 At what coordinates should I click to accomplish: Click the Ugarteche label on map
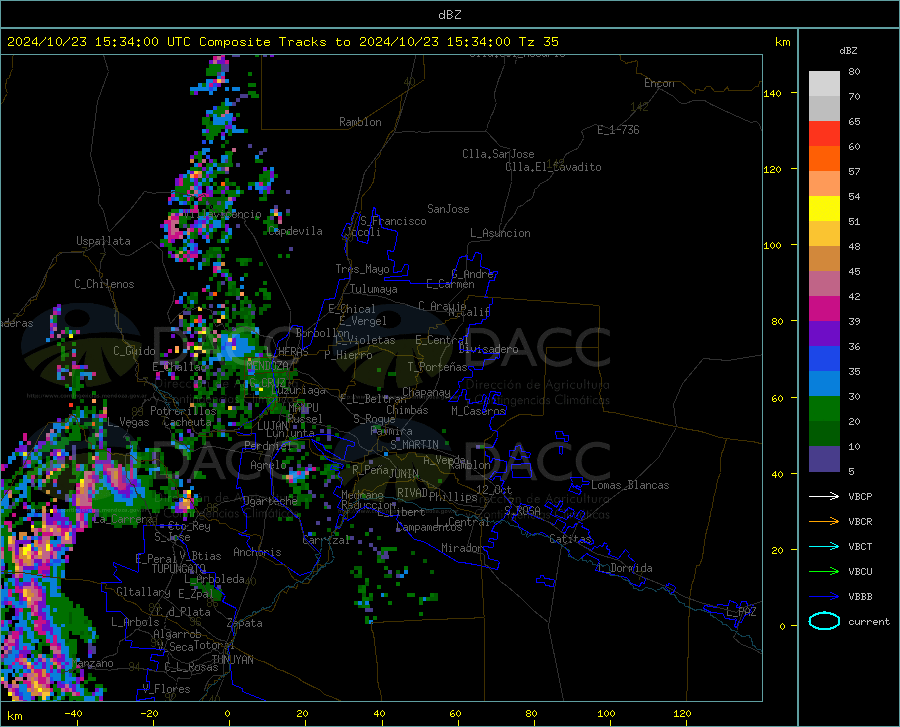tap(270, 501)
